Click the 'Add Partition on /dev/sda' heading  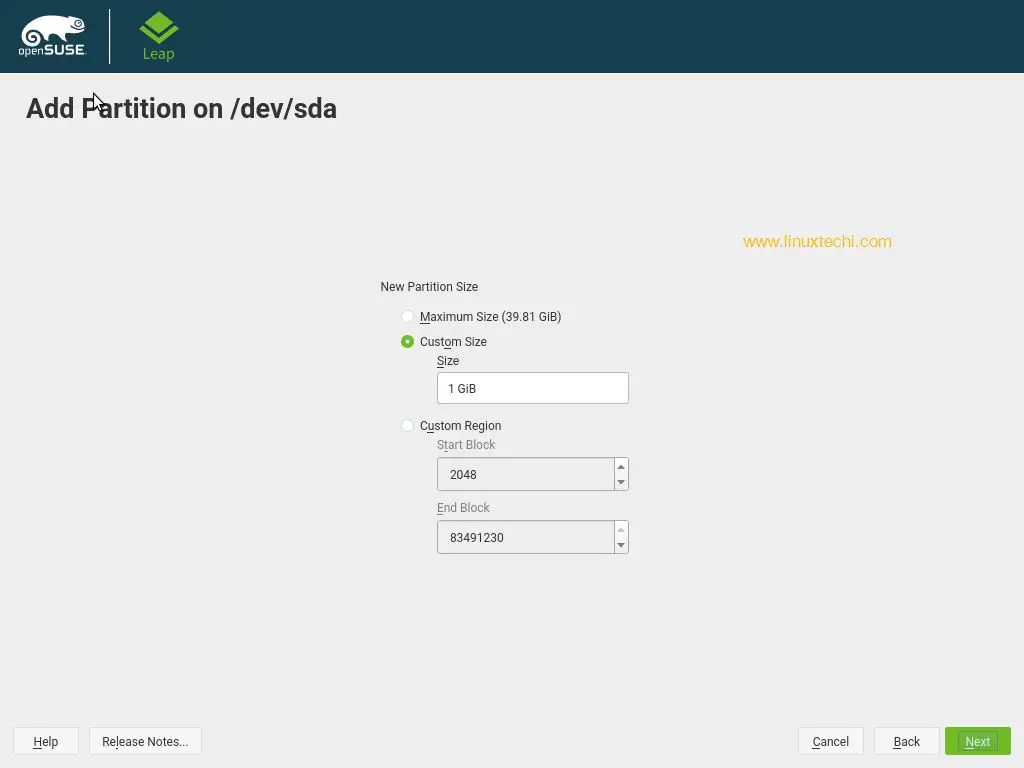click(x=182, y=108)
